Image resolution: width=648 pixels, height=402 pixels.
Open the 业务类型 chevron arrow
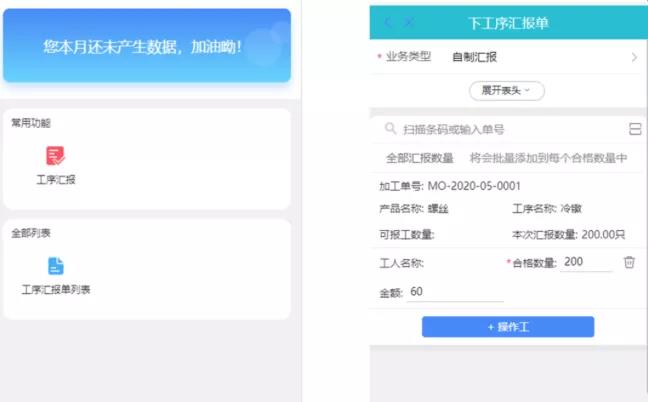coord(634,57)
